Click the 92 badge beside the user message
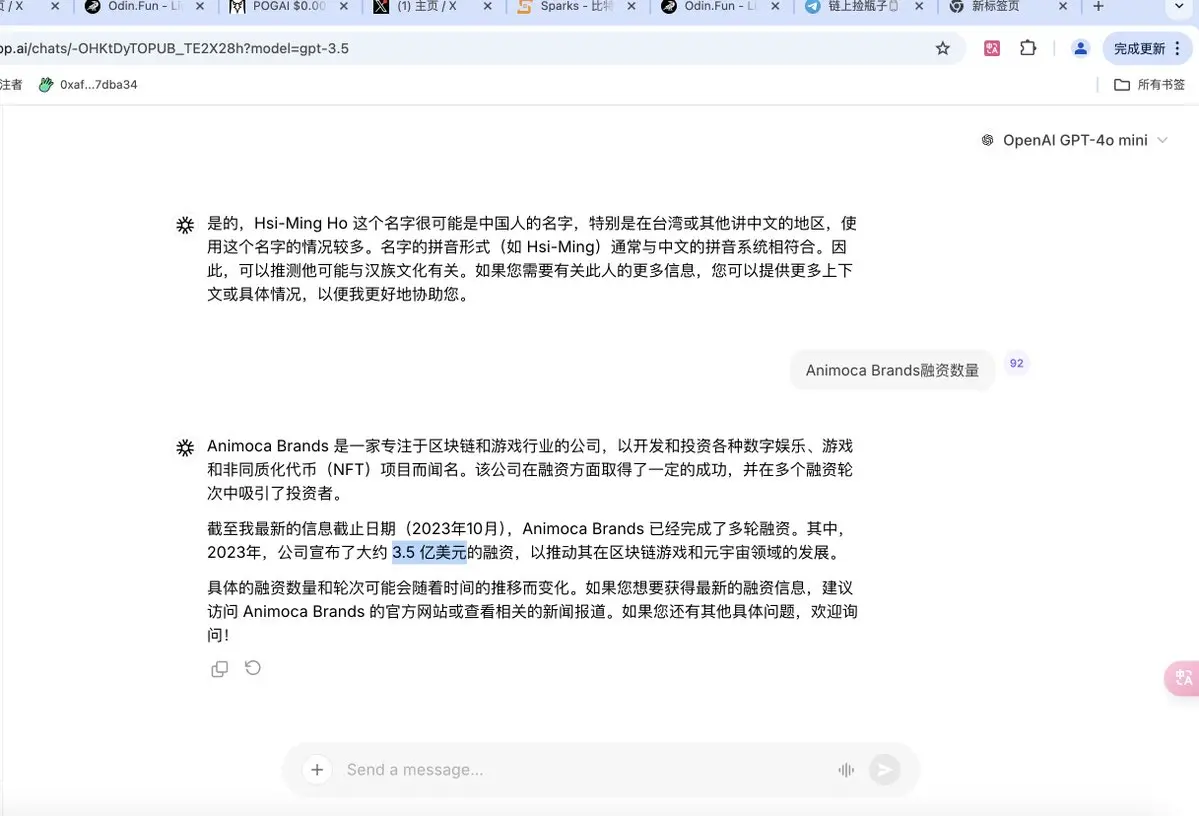 (x=1016, y=363)
